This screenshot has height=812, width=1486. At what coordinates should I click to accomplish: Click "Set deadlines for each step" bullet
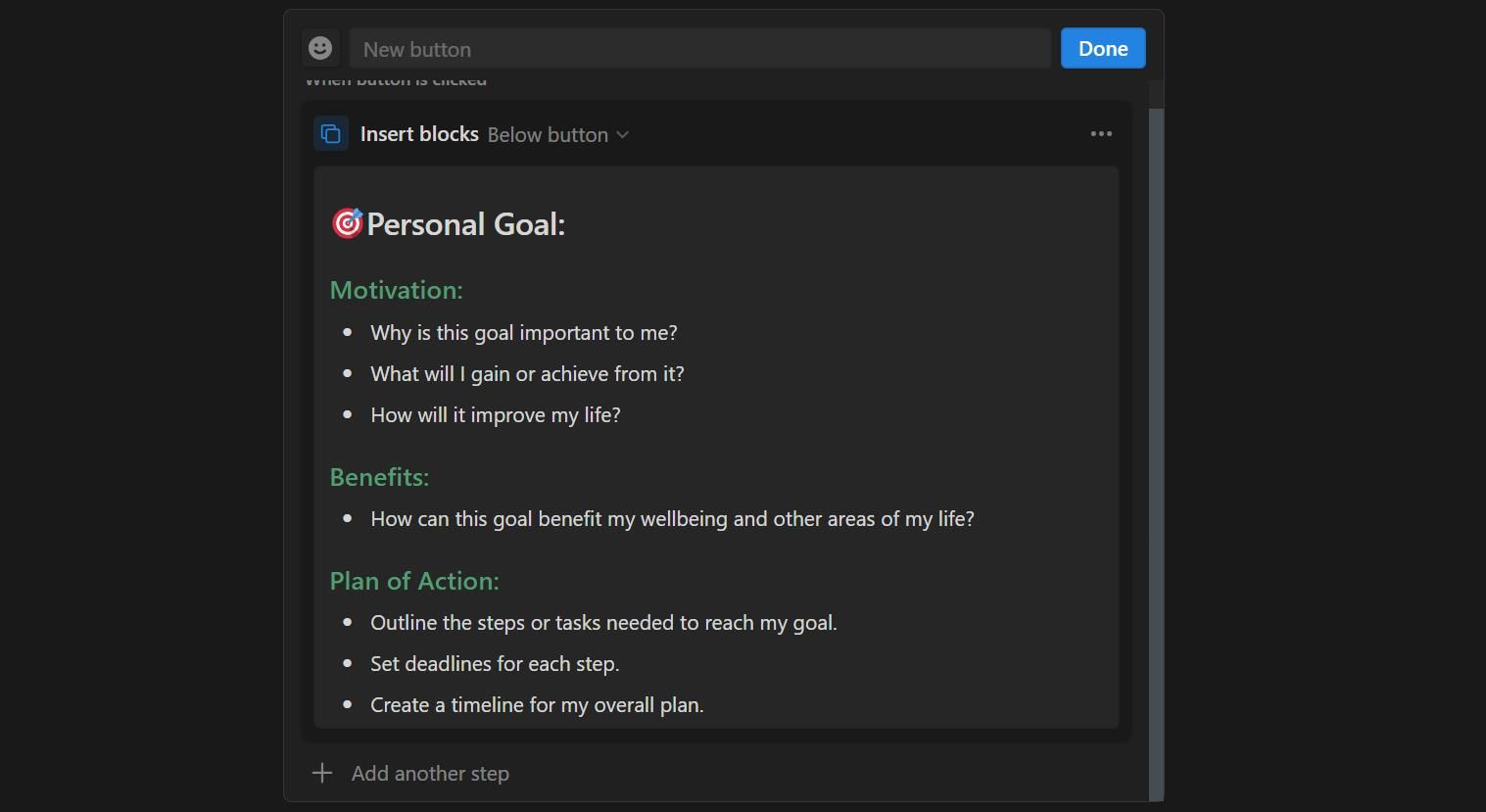(x=495, y=664)
